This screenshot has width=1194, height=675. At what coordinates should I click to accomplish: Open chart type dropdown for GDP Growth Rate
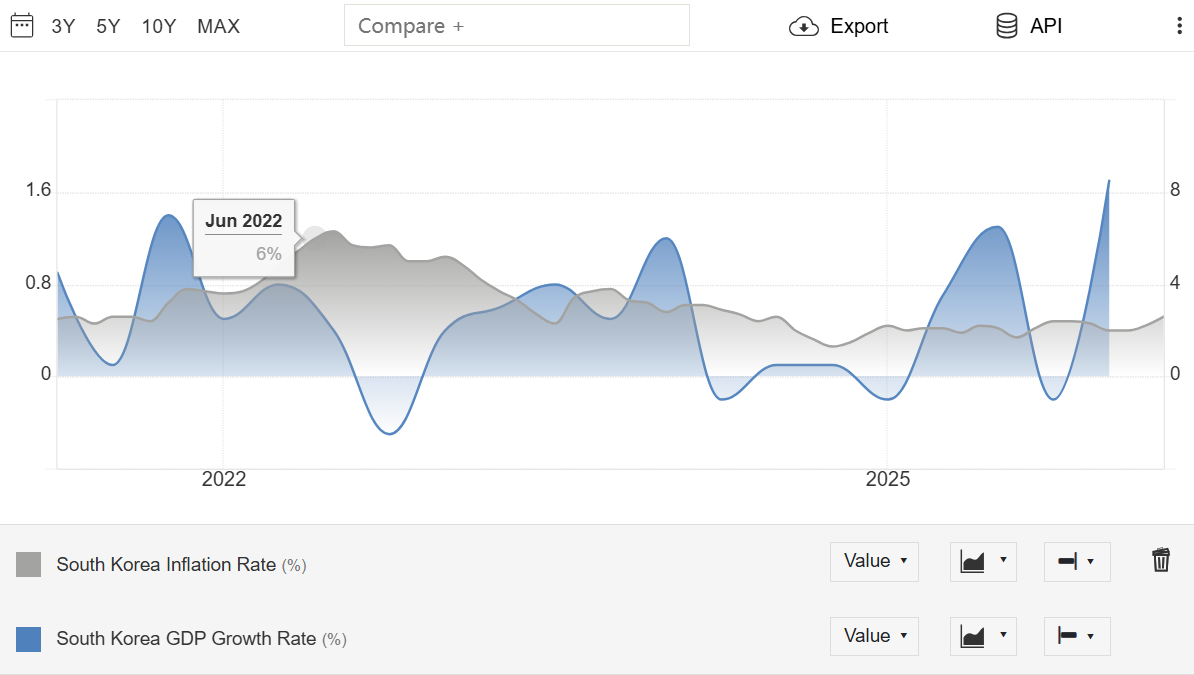point(983,636)
